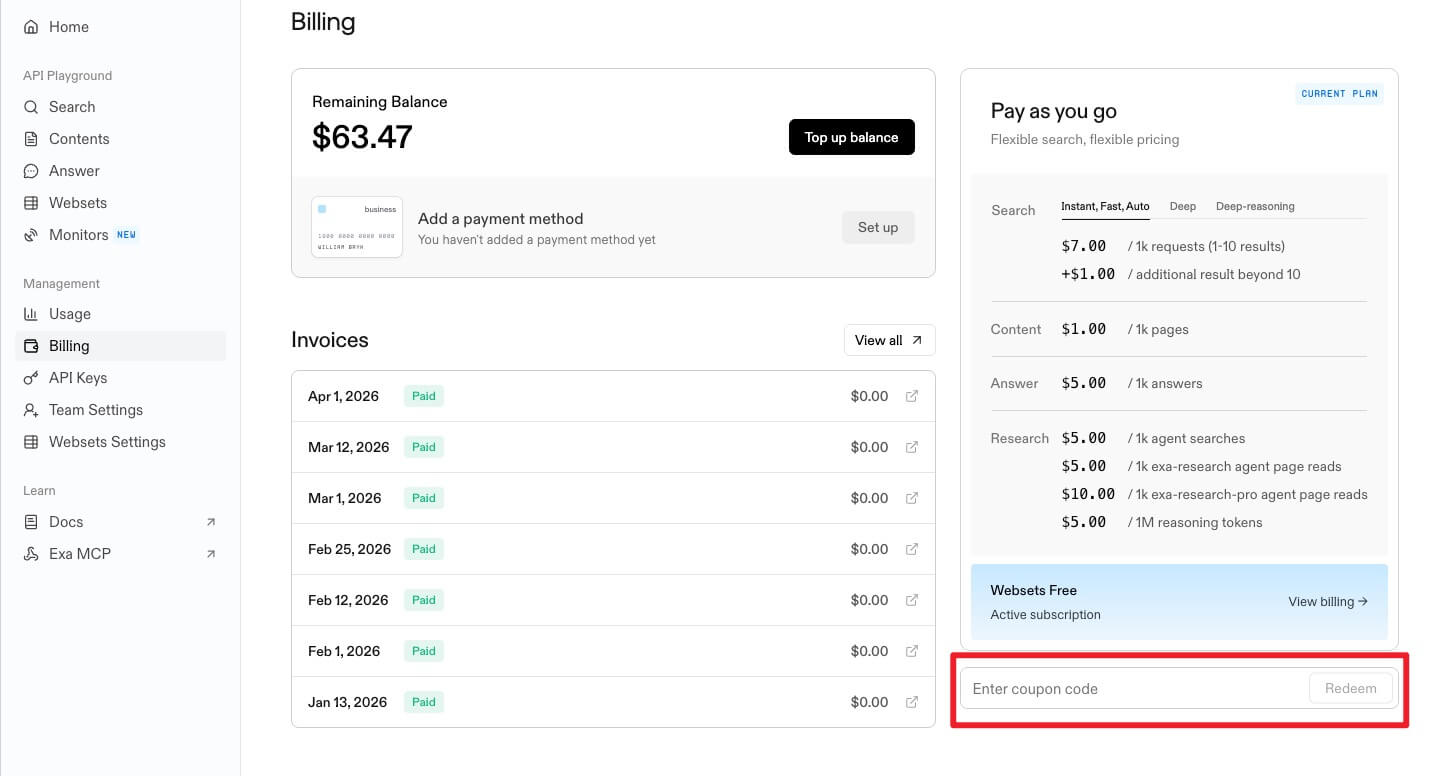Click the Websets Settings grid icon
Screen dimensions: 1432x776
coord(31,442)
